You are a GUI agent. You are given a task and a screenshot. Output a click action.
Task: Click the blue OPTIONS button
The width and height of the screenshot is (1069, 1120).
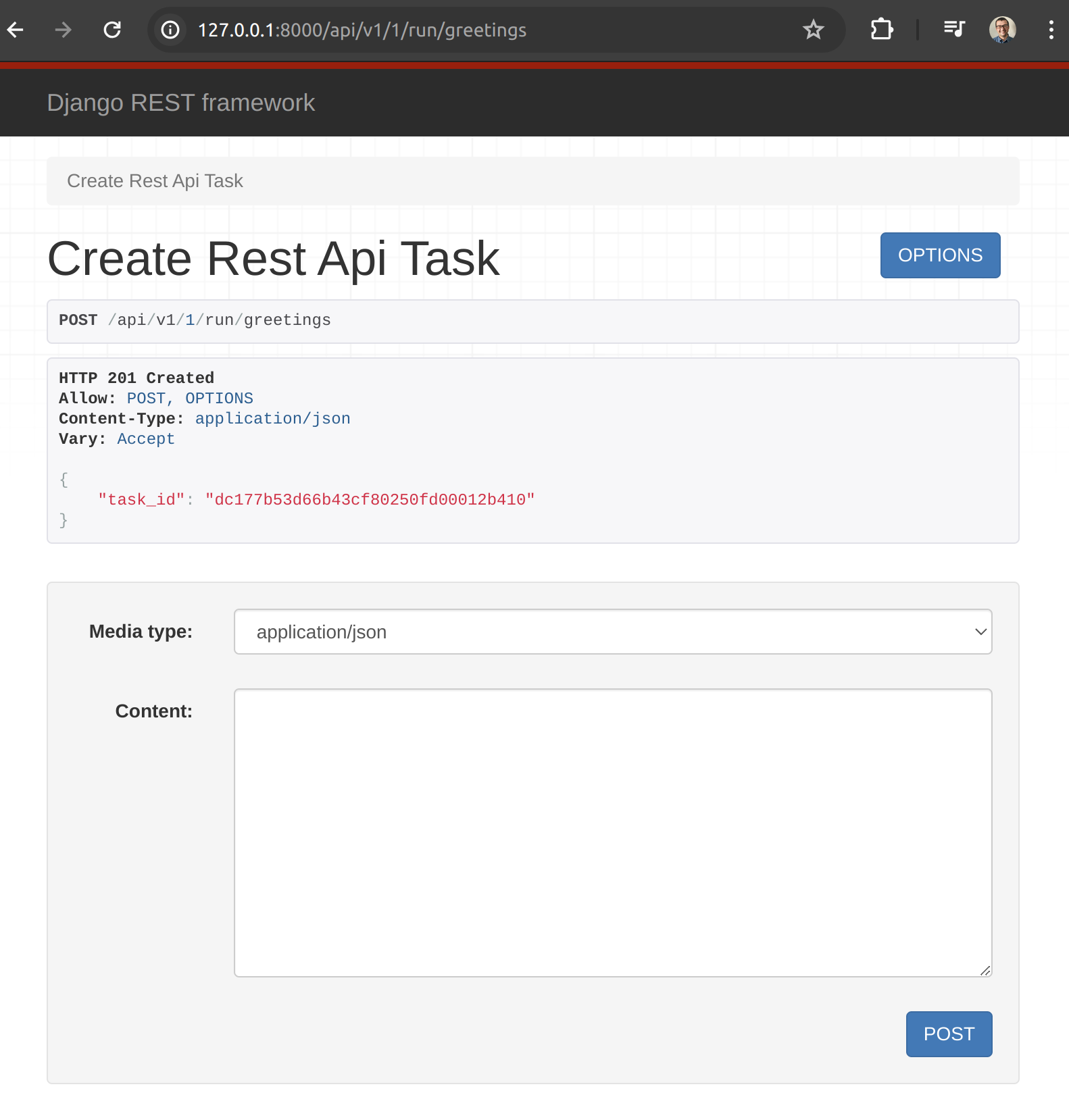[940, 255]
